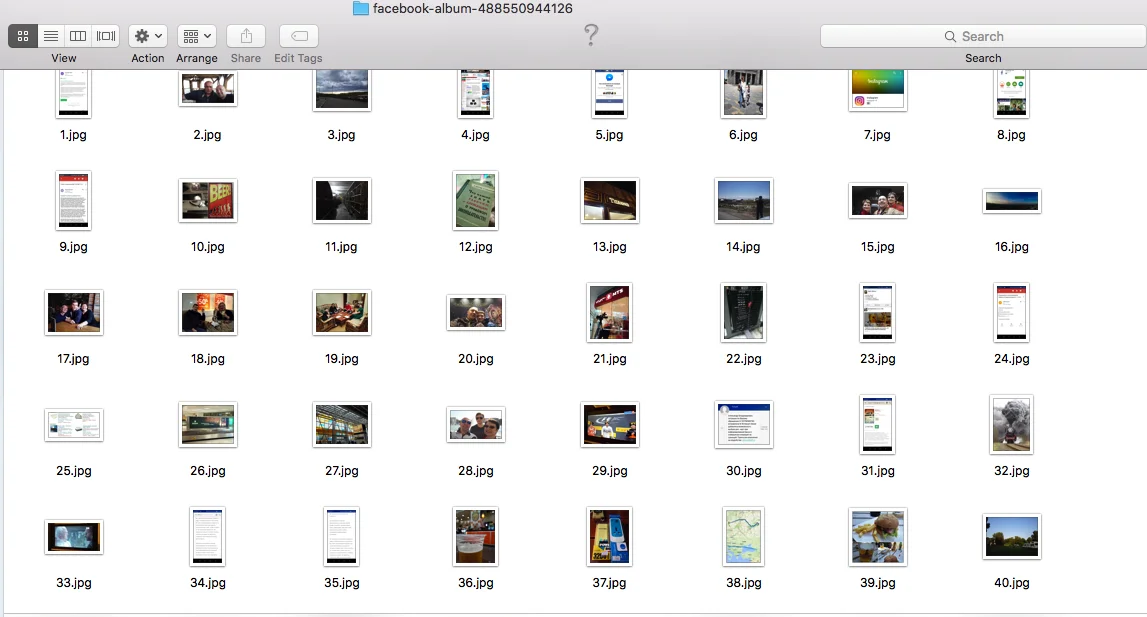
Task: Select the 39.jpg burger photo thumbnail
Action: [x=878, y=536]
